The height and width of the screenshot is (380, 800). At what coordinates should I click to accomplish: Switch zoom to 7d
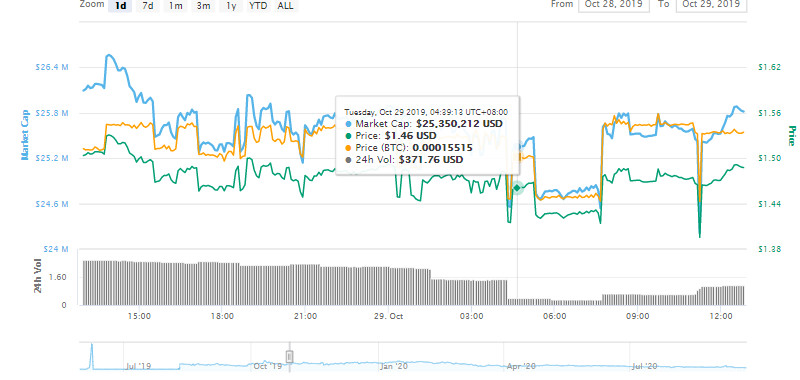(x=148, y=6)
